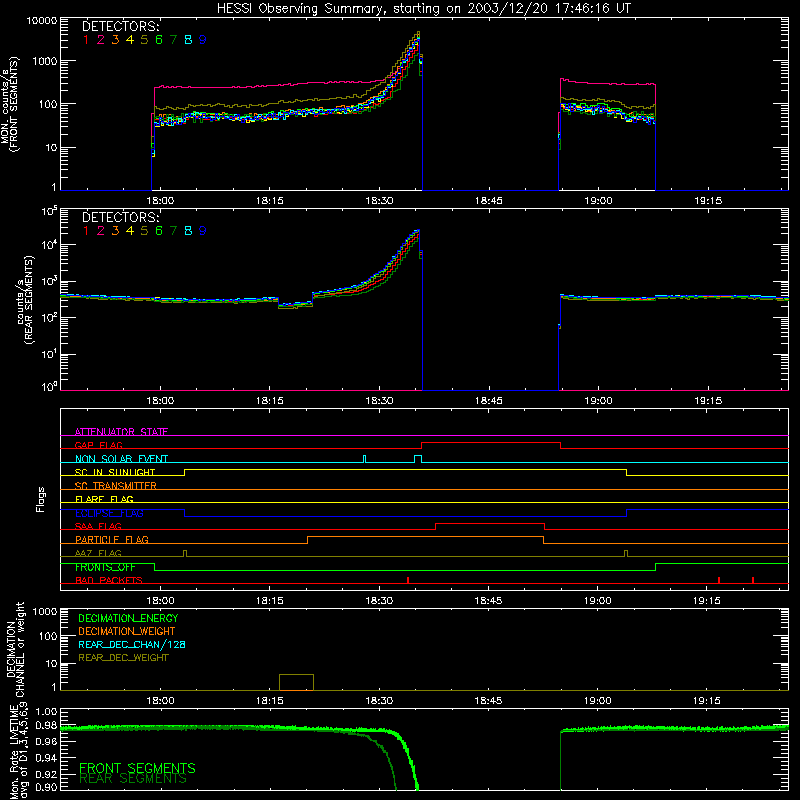Click DETECTORS: label in rear segments plot
Screen dimensions: 800x800
click(x=121, y=217)
